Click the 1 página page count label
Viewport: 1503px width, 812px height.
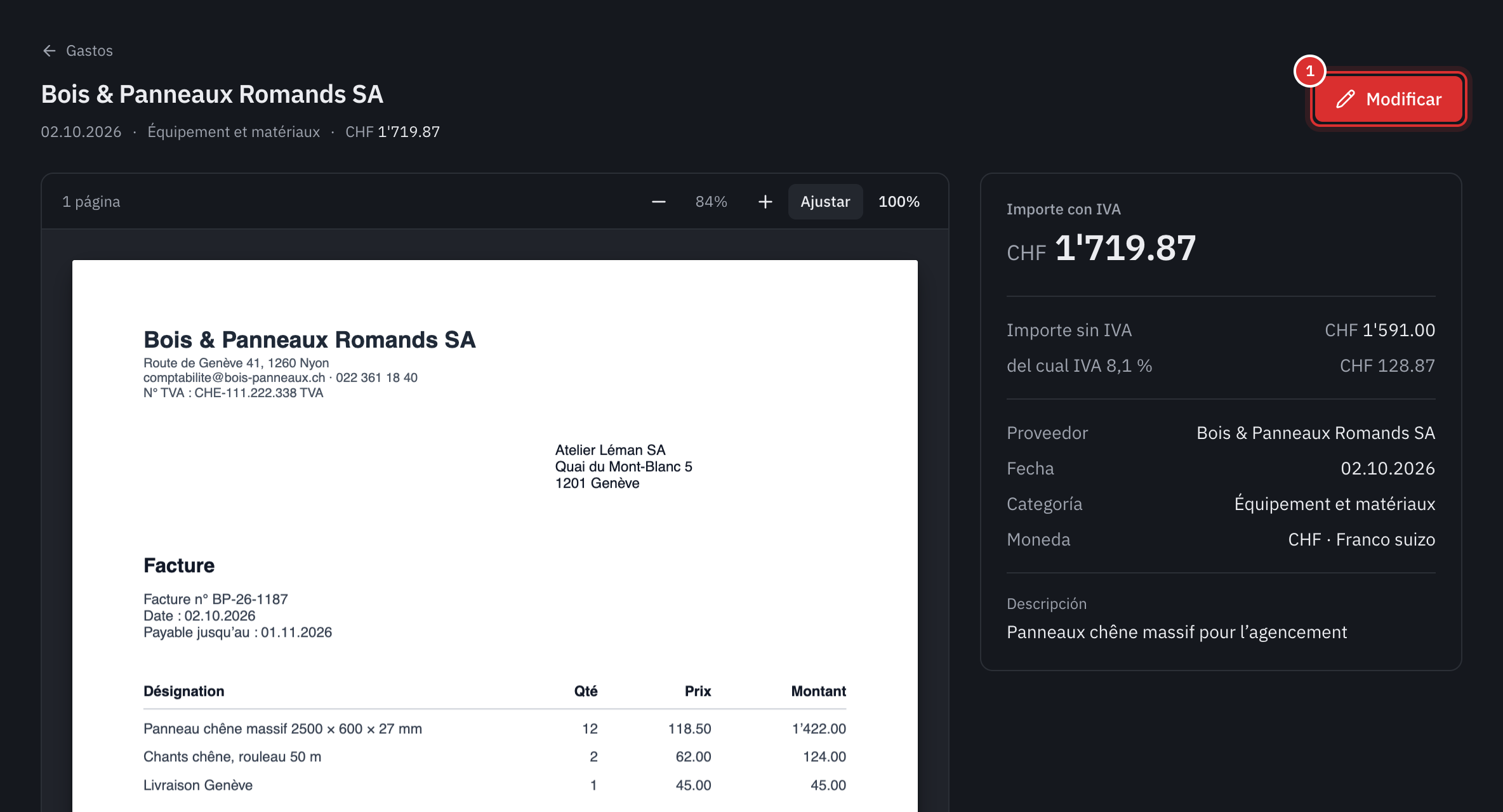coord(91,202)
